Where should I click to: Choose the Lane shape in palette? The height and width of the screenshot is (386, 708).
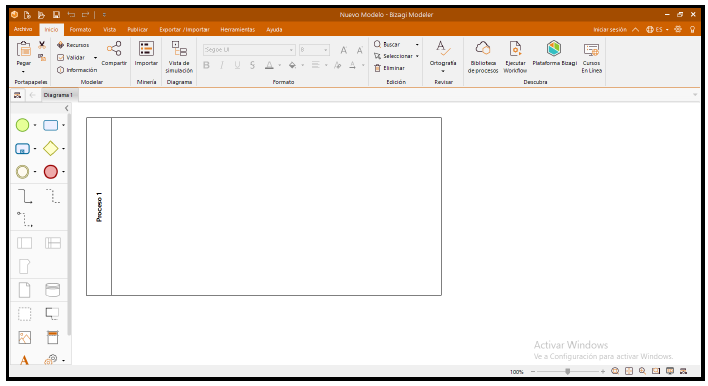click(53, 243)
